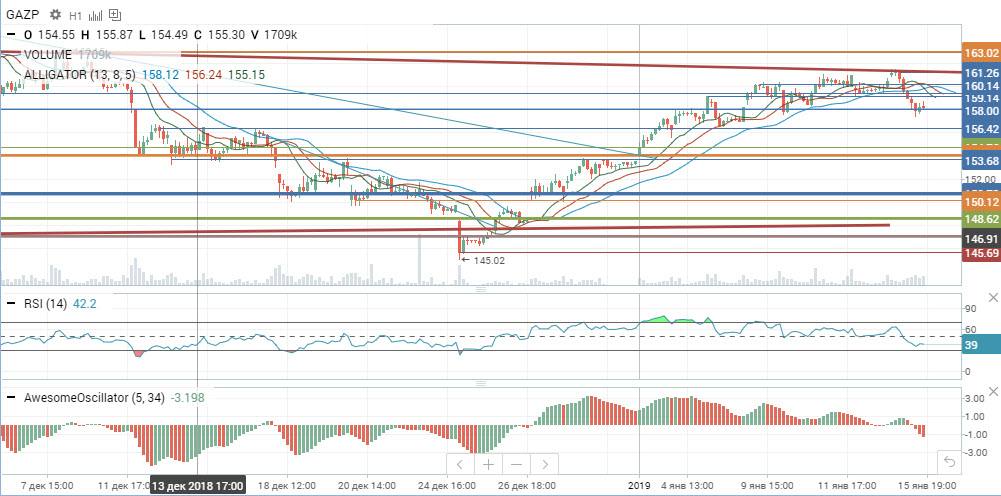Click the 146.91 current price label
This screenshot has width=1001, height=496.
pos(981,239)
